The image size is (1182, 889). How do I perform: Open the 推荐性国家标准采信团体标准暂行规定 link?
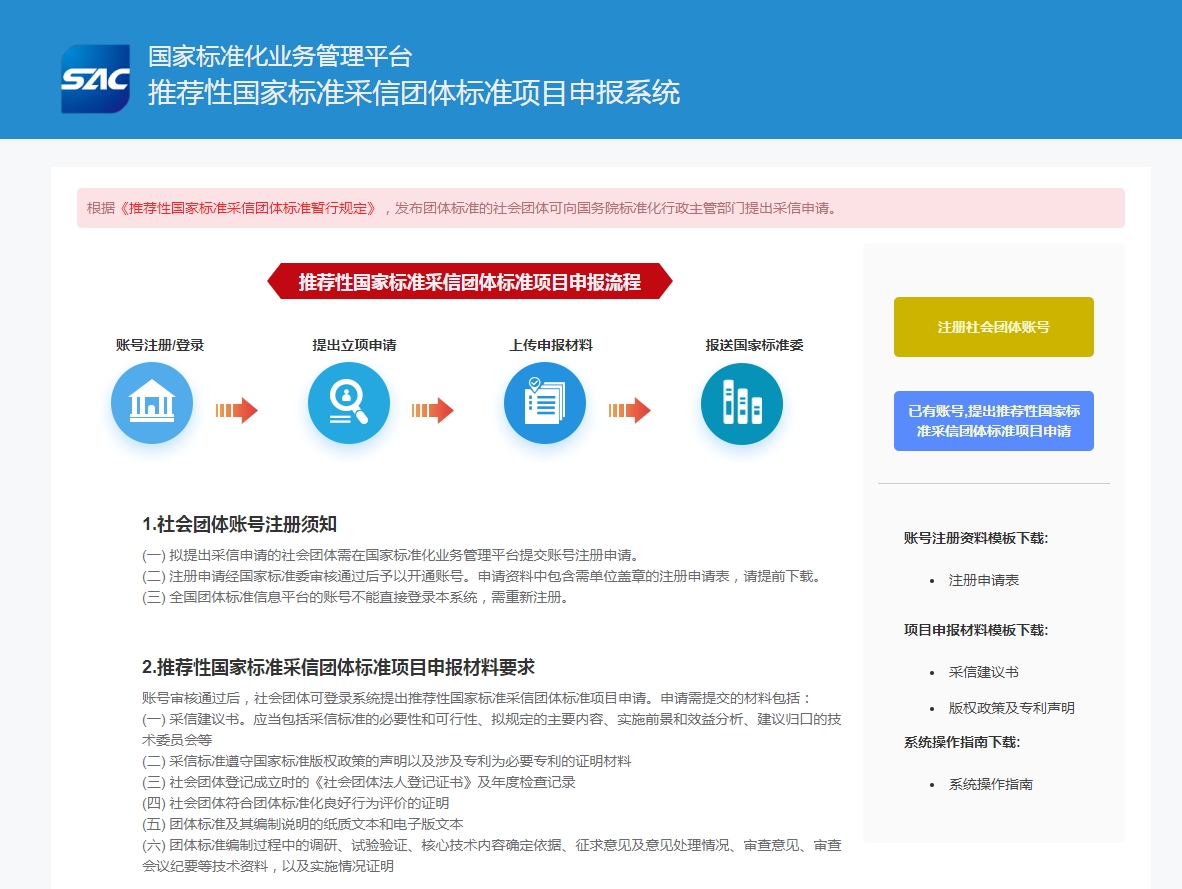click(249, 208)
